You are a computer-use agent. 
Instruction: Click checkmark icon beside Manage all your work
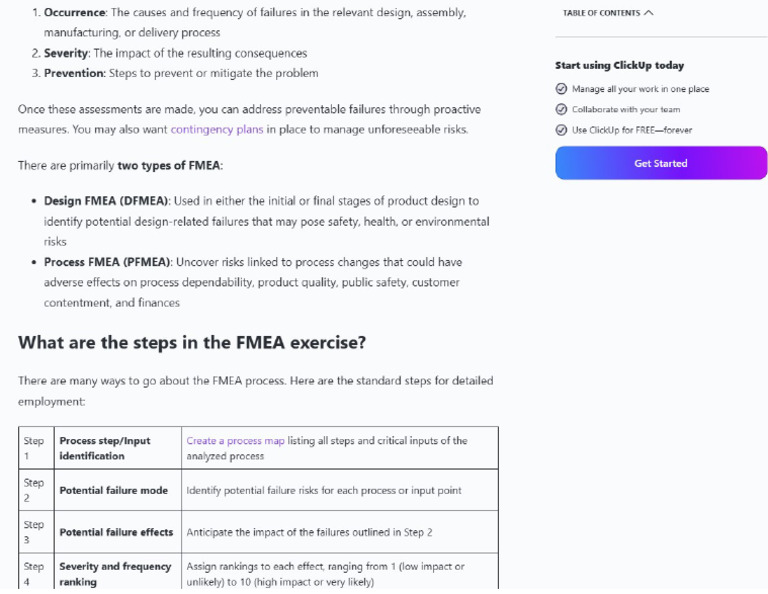tap(561, 89)
